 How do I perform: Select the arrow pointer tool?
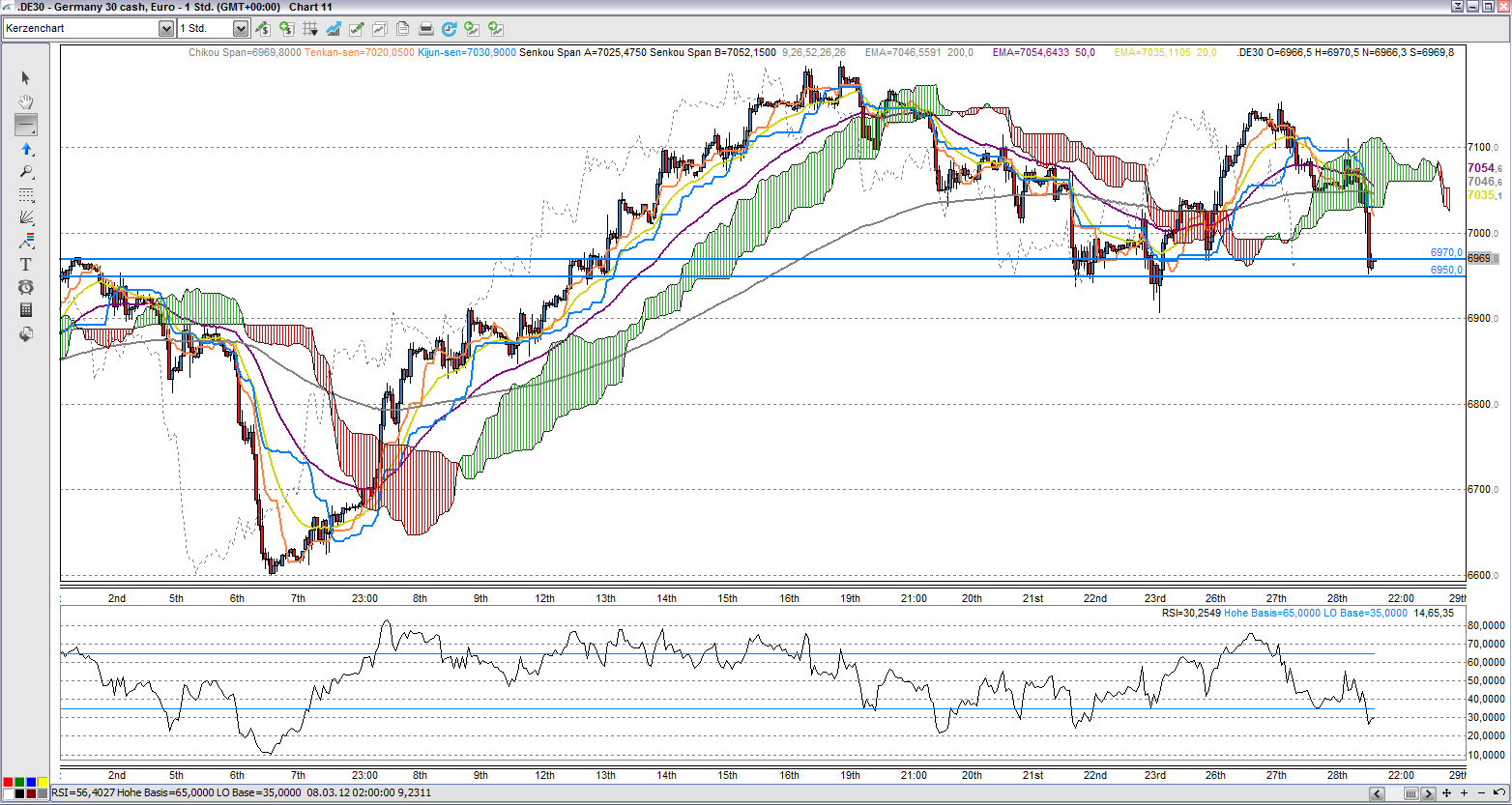[x=26, y=78]
